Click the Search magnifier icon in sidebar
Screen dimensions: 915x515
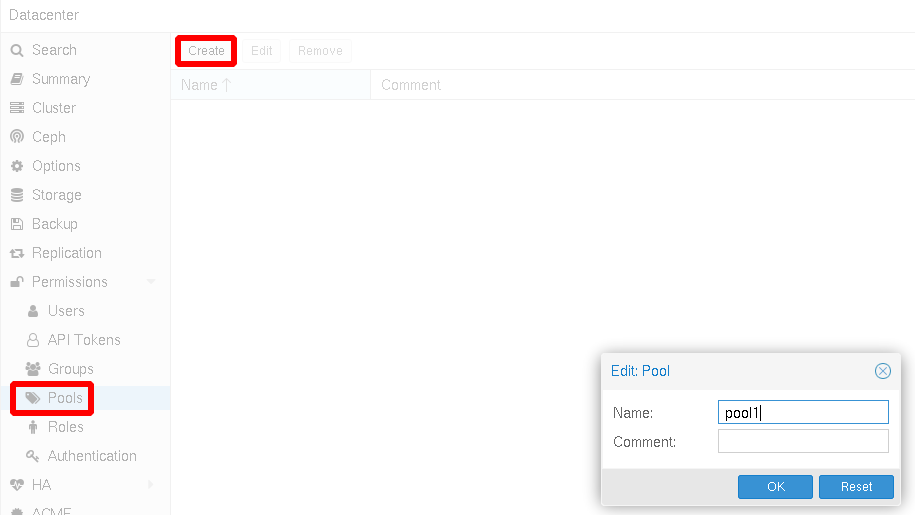(x=17, y=50)
